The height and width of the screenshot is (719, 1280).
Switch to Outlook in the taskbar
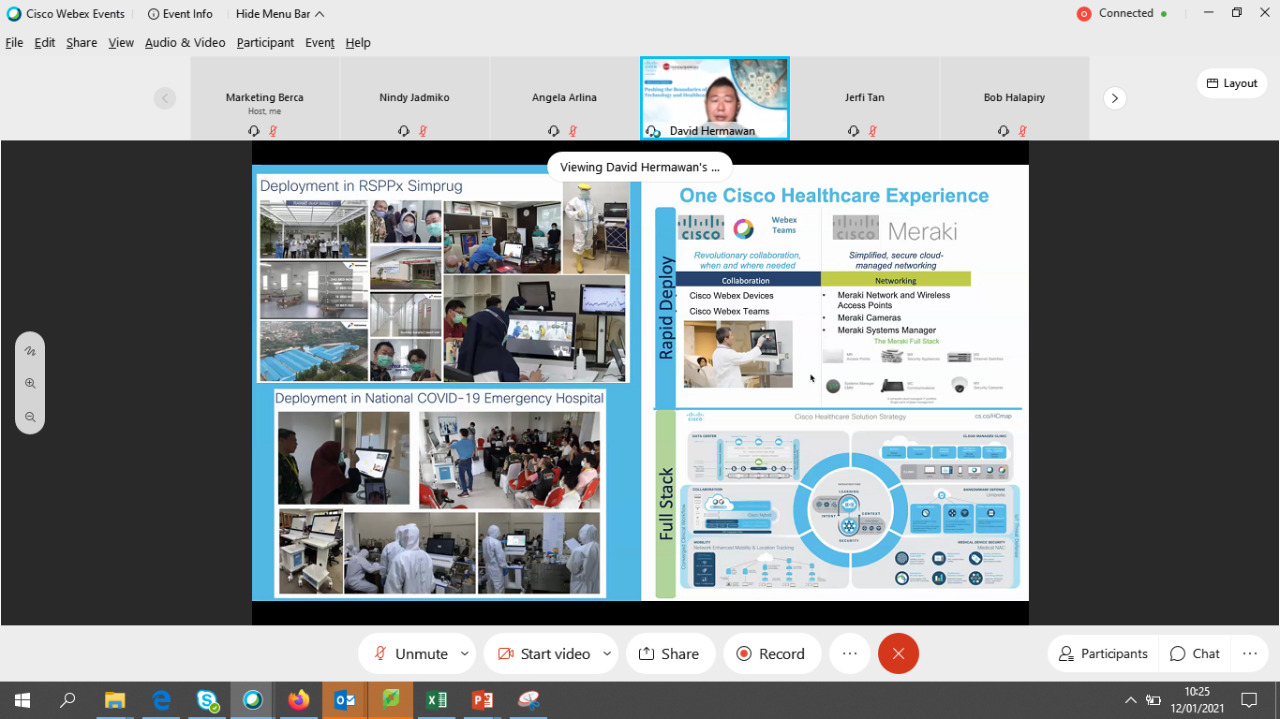[344, 700]
